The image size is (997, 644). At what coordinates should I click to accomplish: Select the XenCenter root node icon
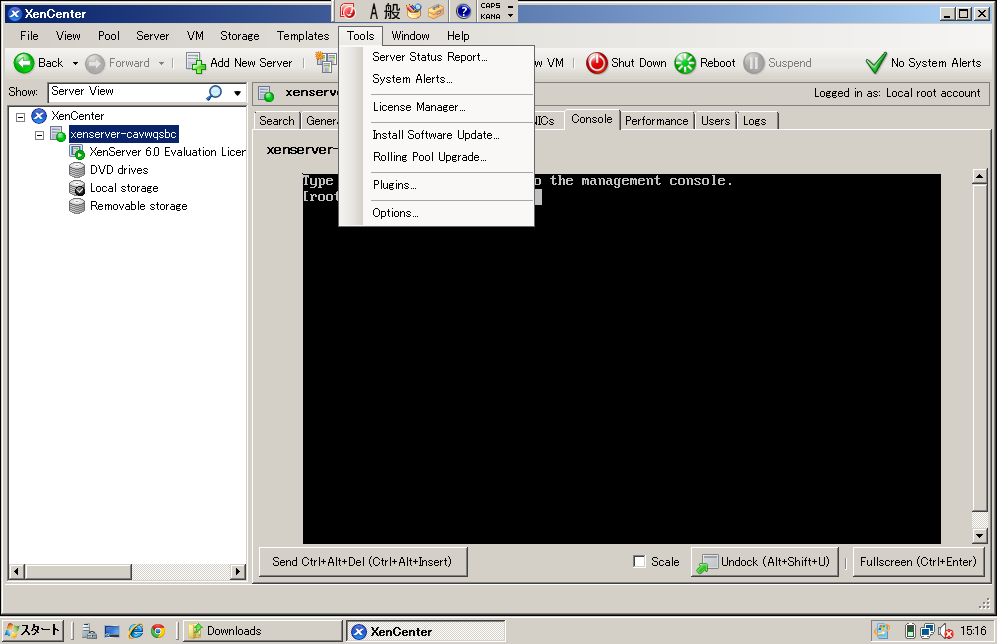coord(39,116)
